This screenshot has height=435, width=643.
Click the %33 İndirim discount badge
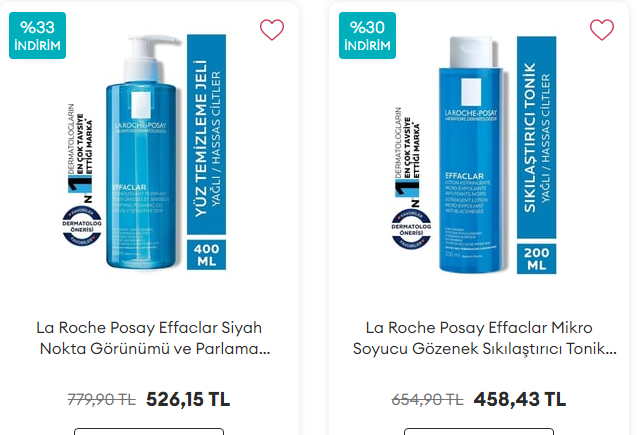tap(37, 36)
